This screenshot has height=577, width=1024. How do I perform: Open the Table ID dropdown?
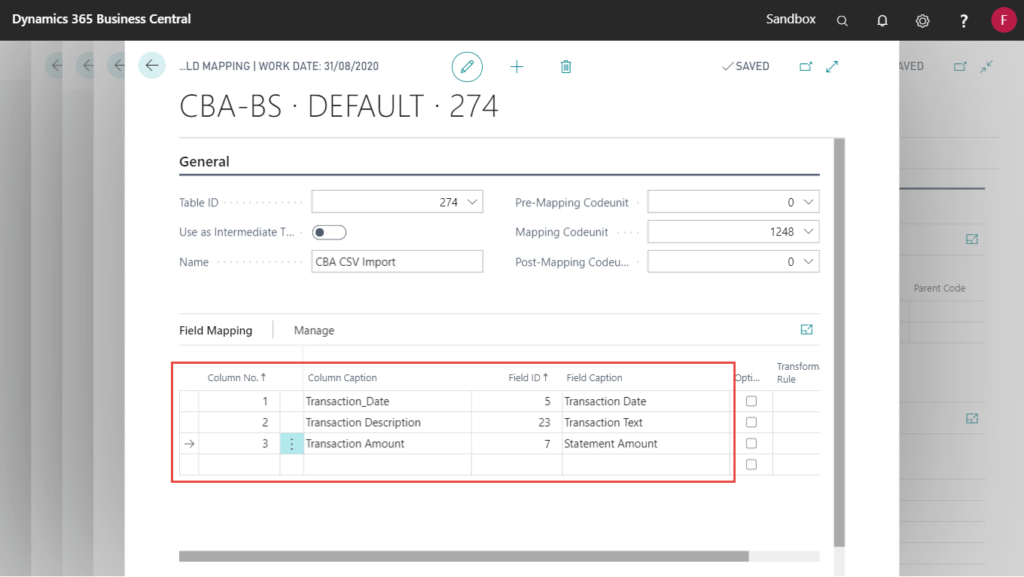tap(473, 201)
